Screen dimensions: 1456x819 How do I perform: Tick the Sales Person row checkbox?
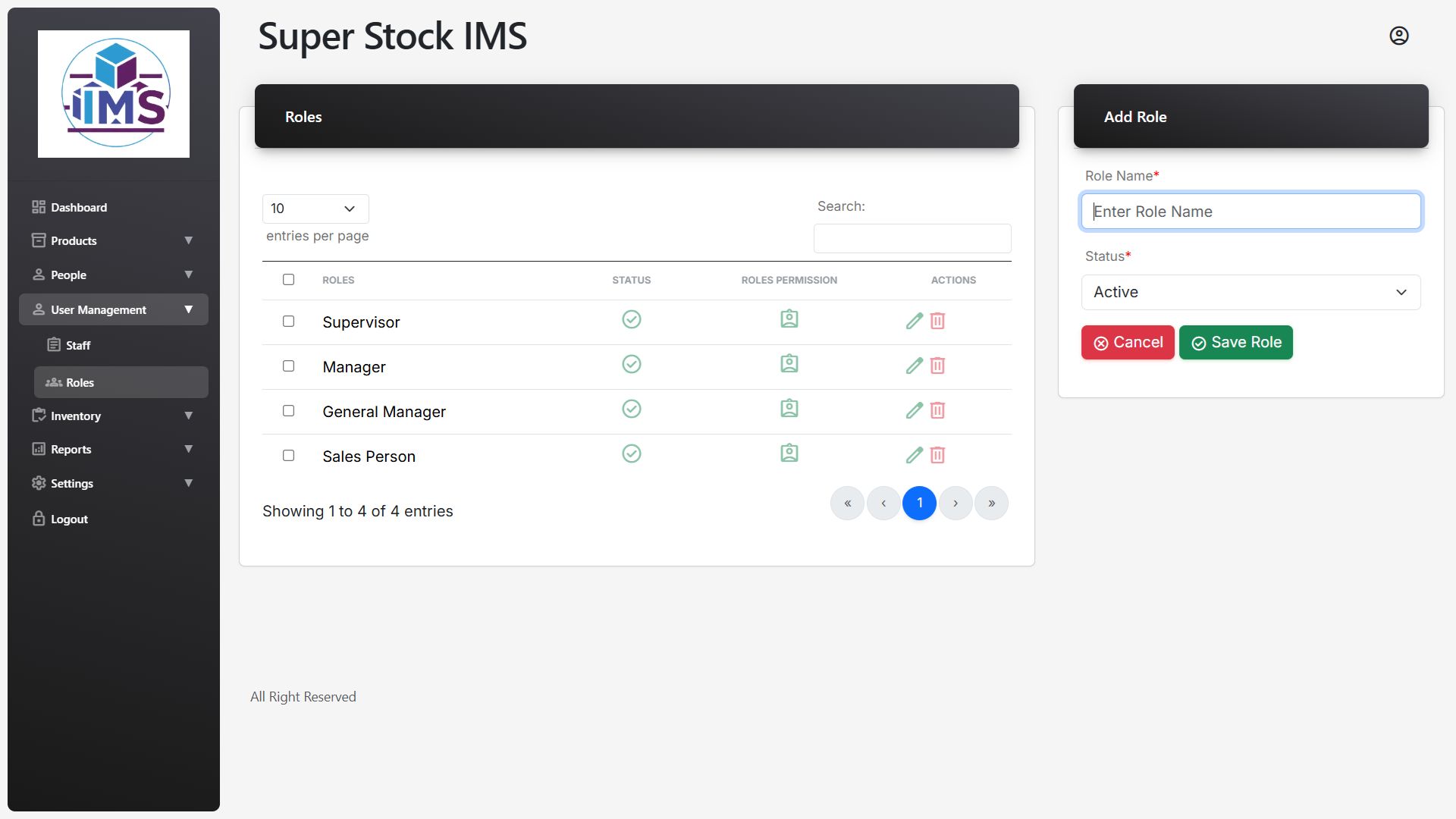(x=288, y=456)
